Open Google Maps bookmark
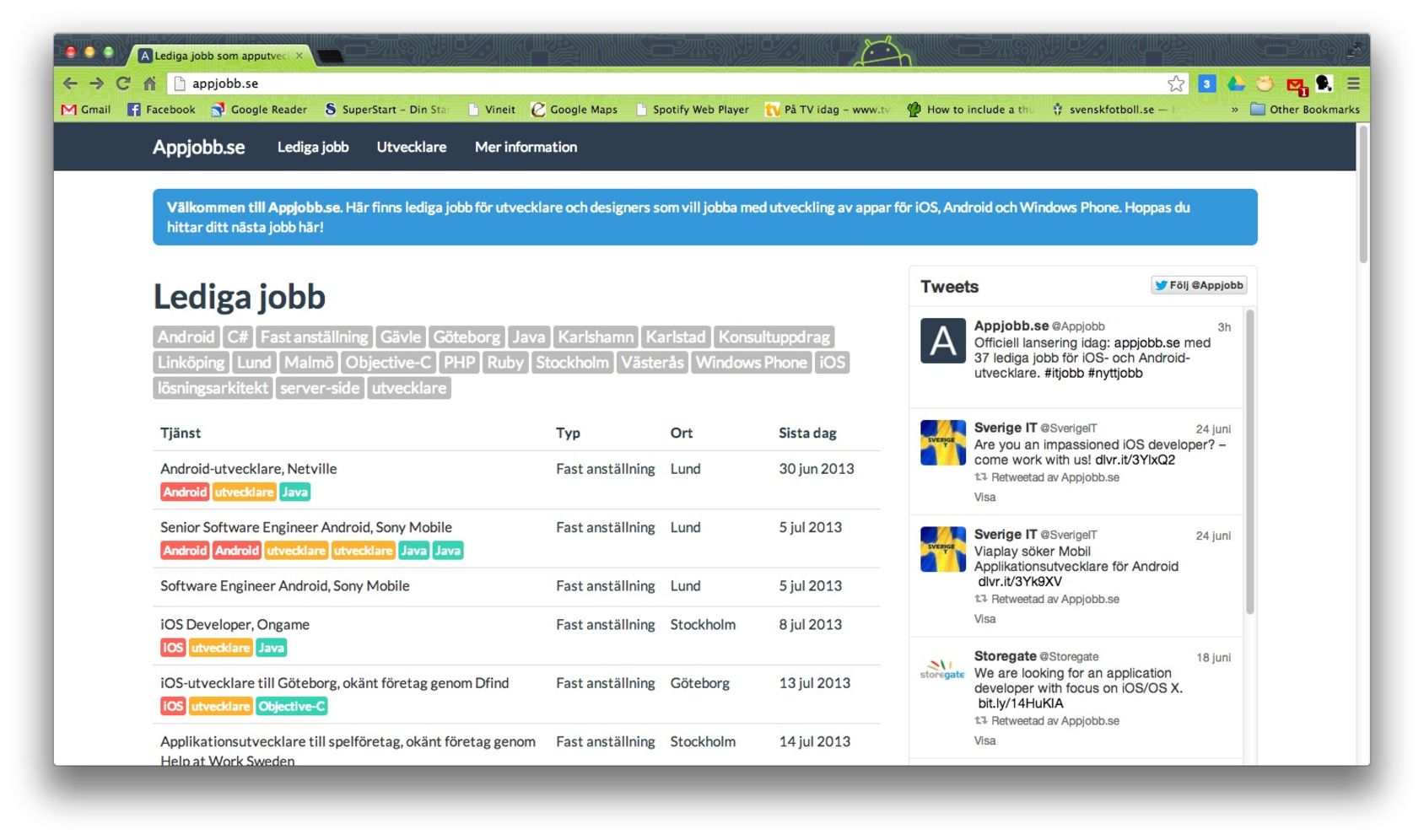The image size is (1424, 840). click(574, 110)
